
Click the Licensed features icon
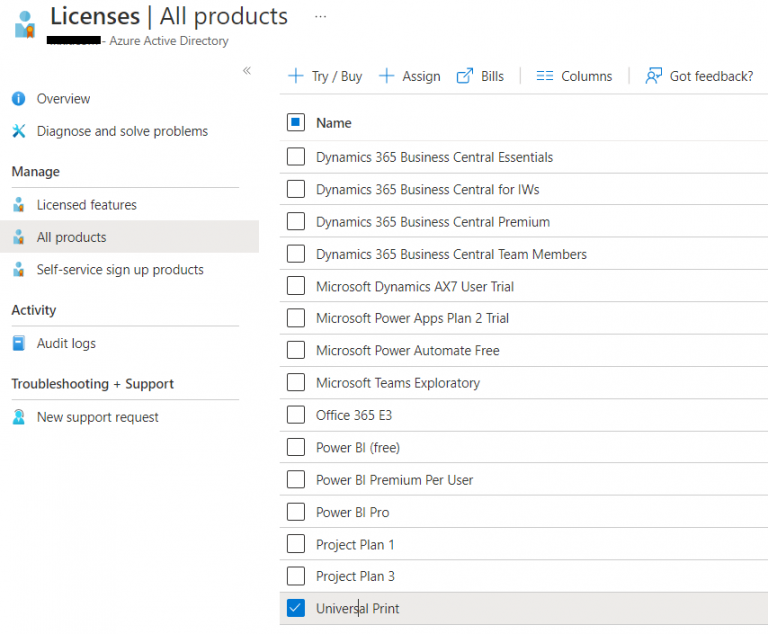point(18,205)
